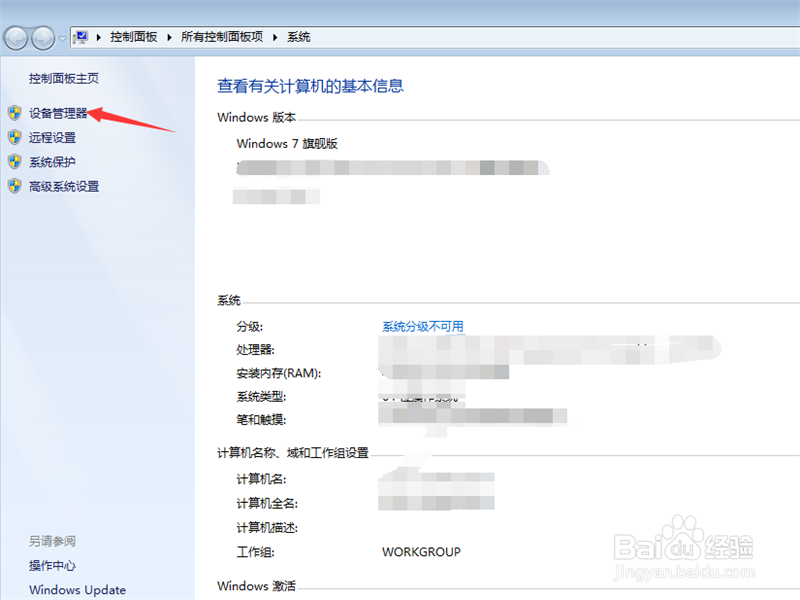Click the 计算机名称、域和工作组设置 heading
The image size is (800, 600).
click(x=293, y=453)
